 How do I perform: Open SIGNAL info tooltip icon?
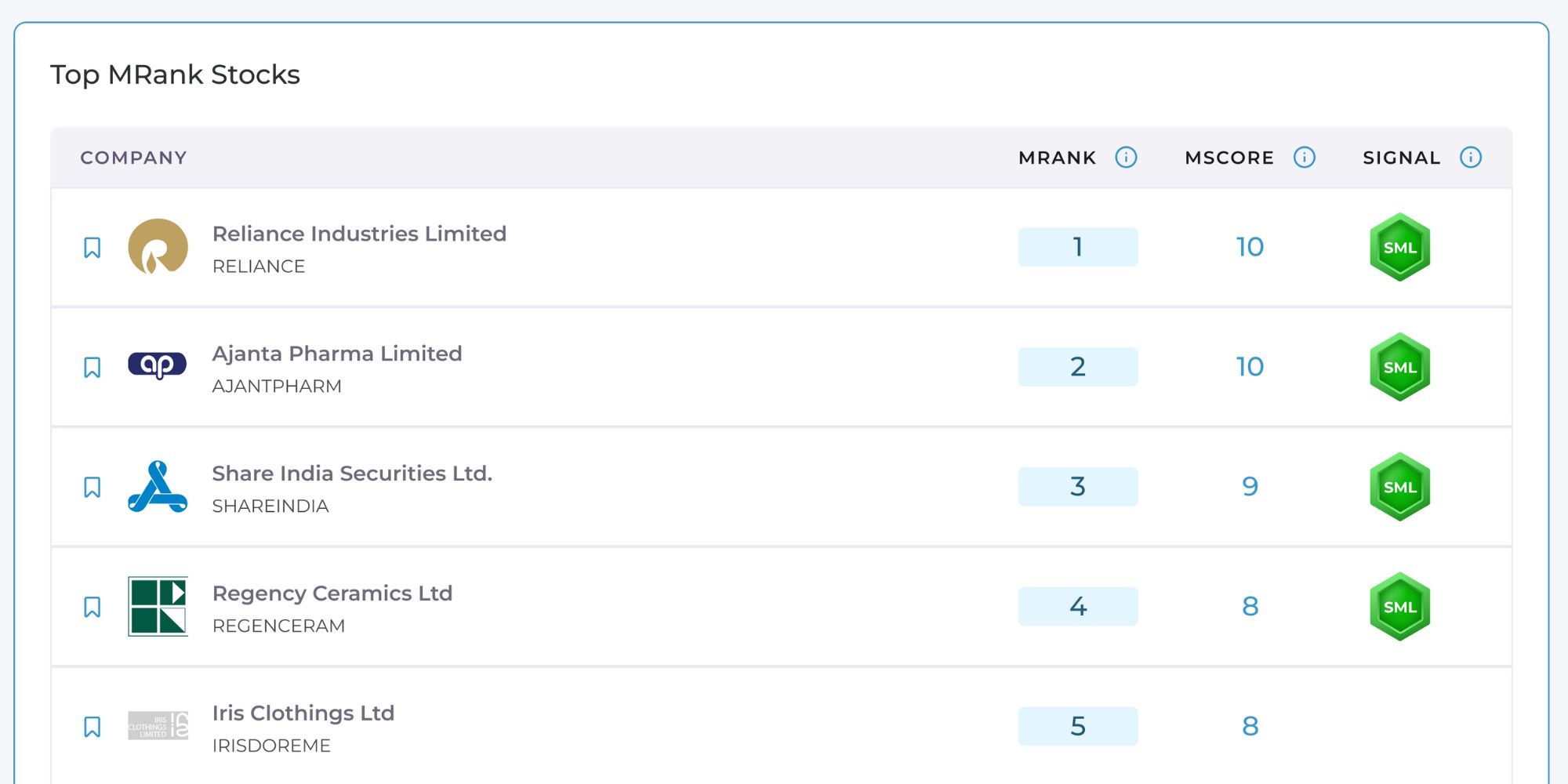(x=1471, y=158)
